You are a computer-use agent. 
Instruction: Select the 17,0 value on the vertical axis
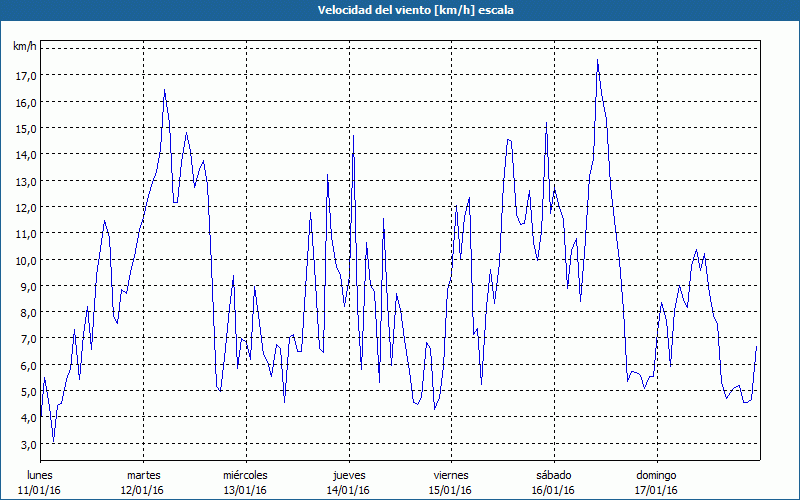[x=26, y=75]
